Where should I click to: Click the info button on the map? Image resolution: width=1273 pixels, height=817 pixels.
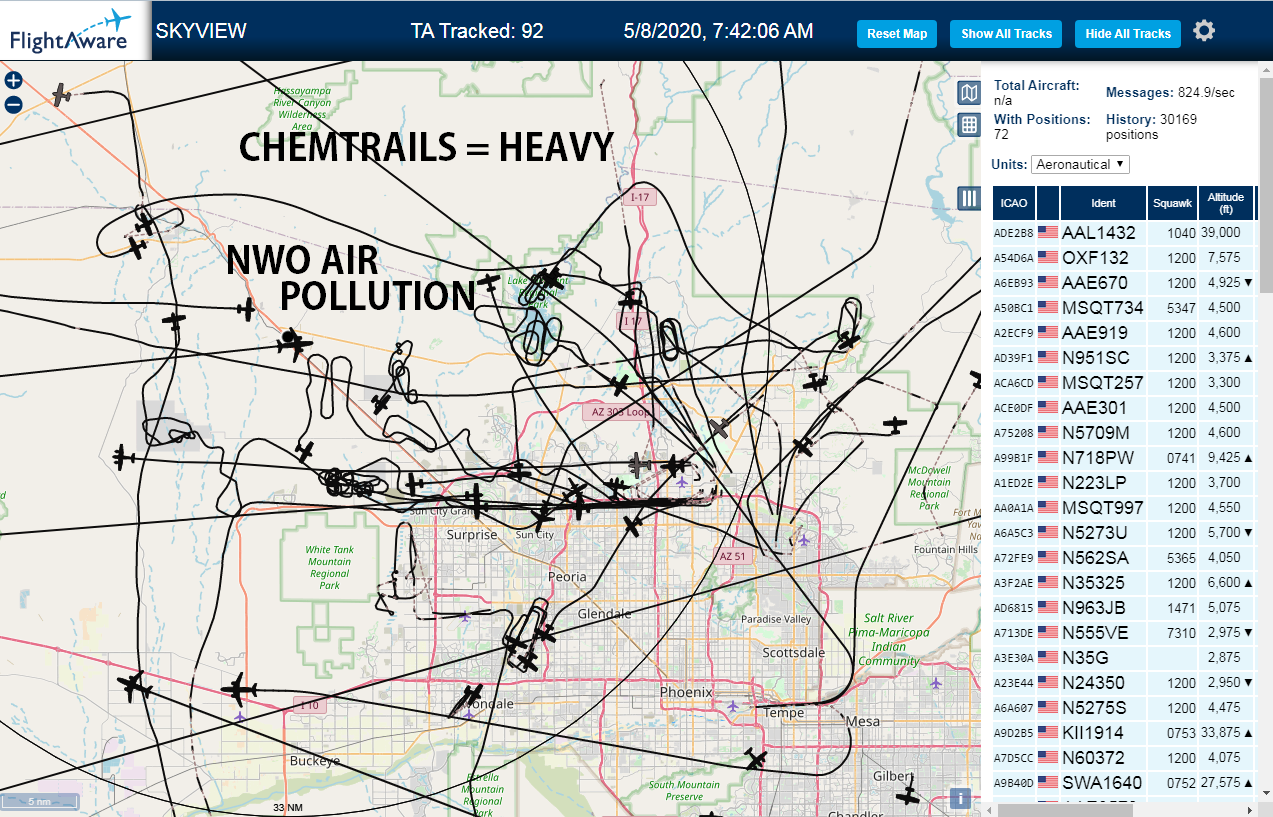(x=959, y=798)
